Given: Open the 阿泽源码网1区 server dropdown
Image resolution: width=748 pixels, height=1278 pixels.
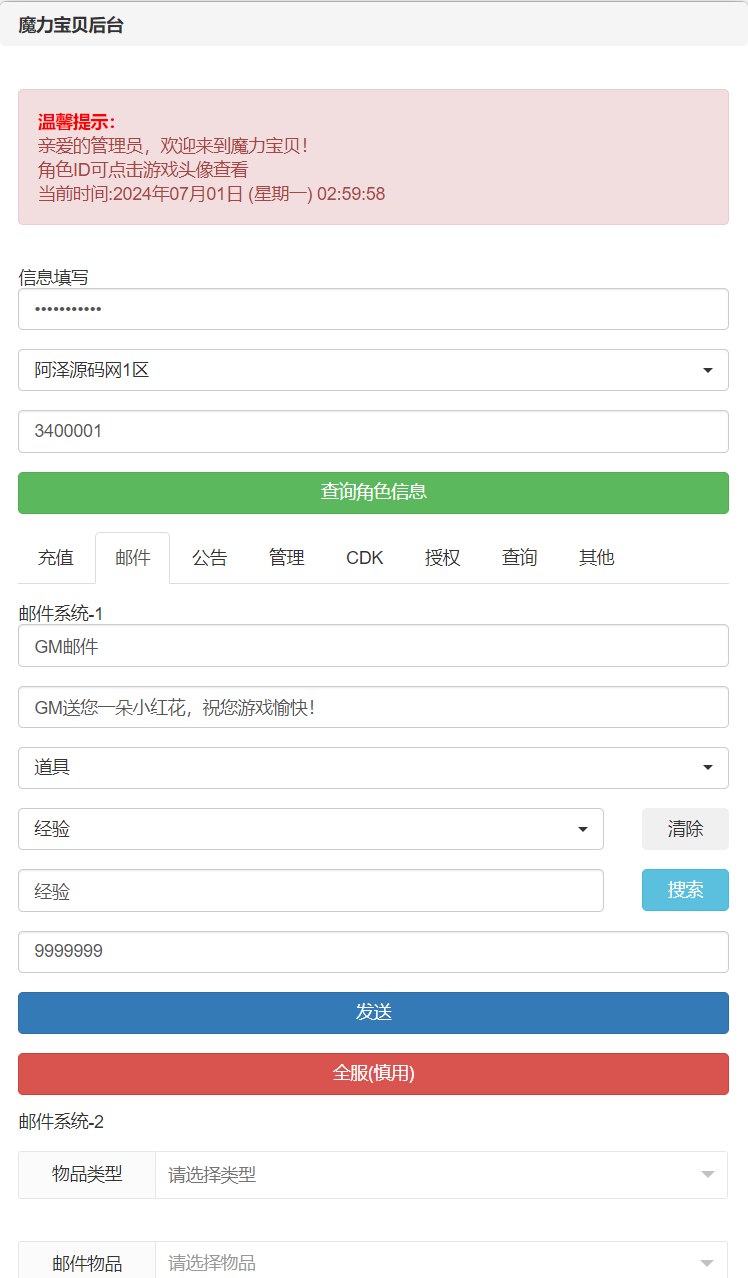Looking at the screenshot, I should (373, 370).
